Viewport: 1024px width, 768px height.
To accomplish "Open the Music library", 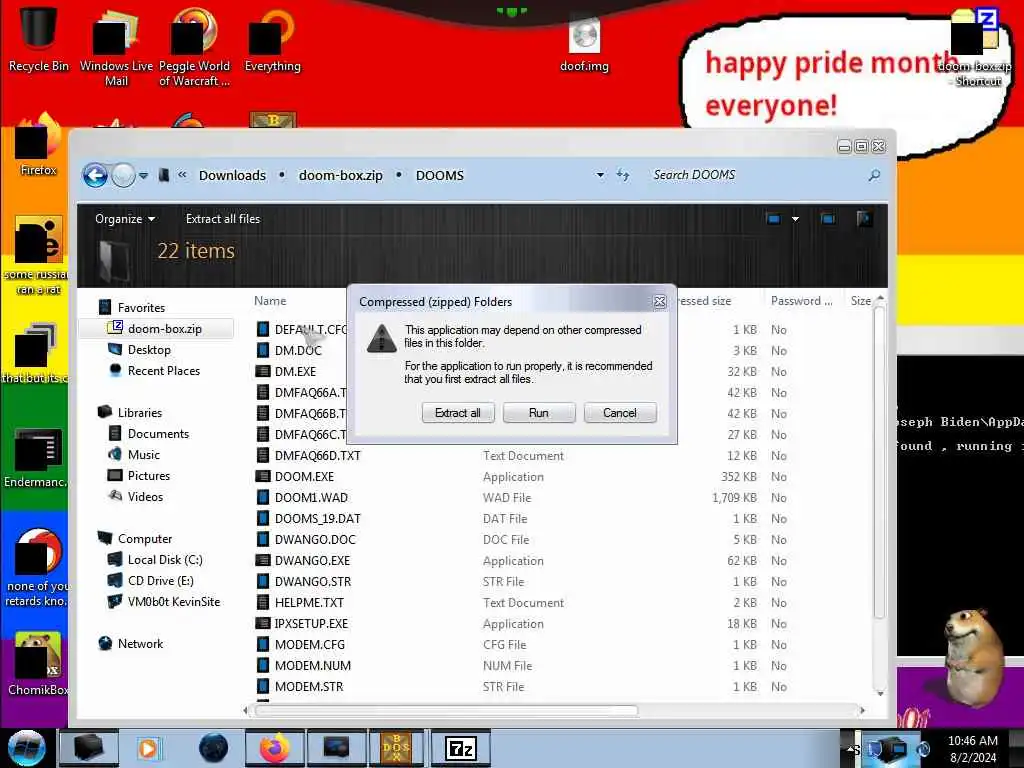I will pos(144,455).
